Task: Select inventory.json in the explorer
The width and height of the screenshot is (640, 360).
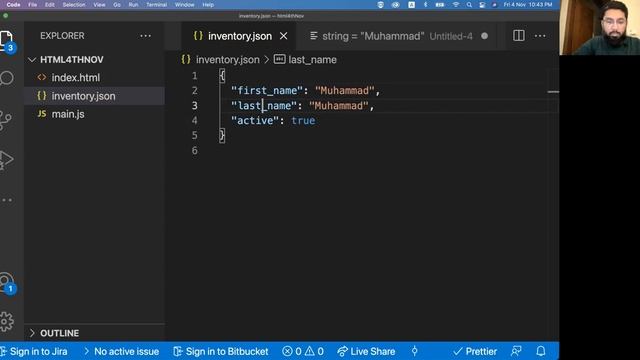Action: (95, 96)
